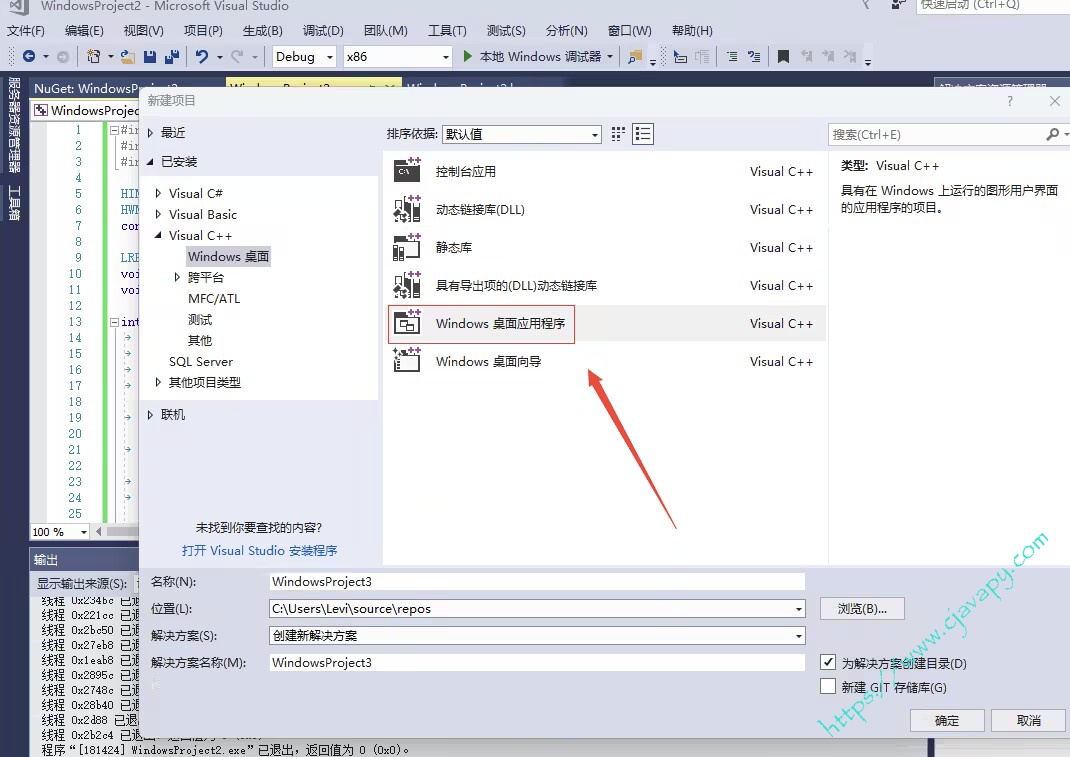Switch templates to small icons view
The width and height of the screenshot is (1070, 757).
618,134
